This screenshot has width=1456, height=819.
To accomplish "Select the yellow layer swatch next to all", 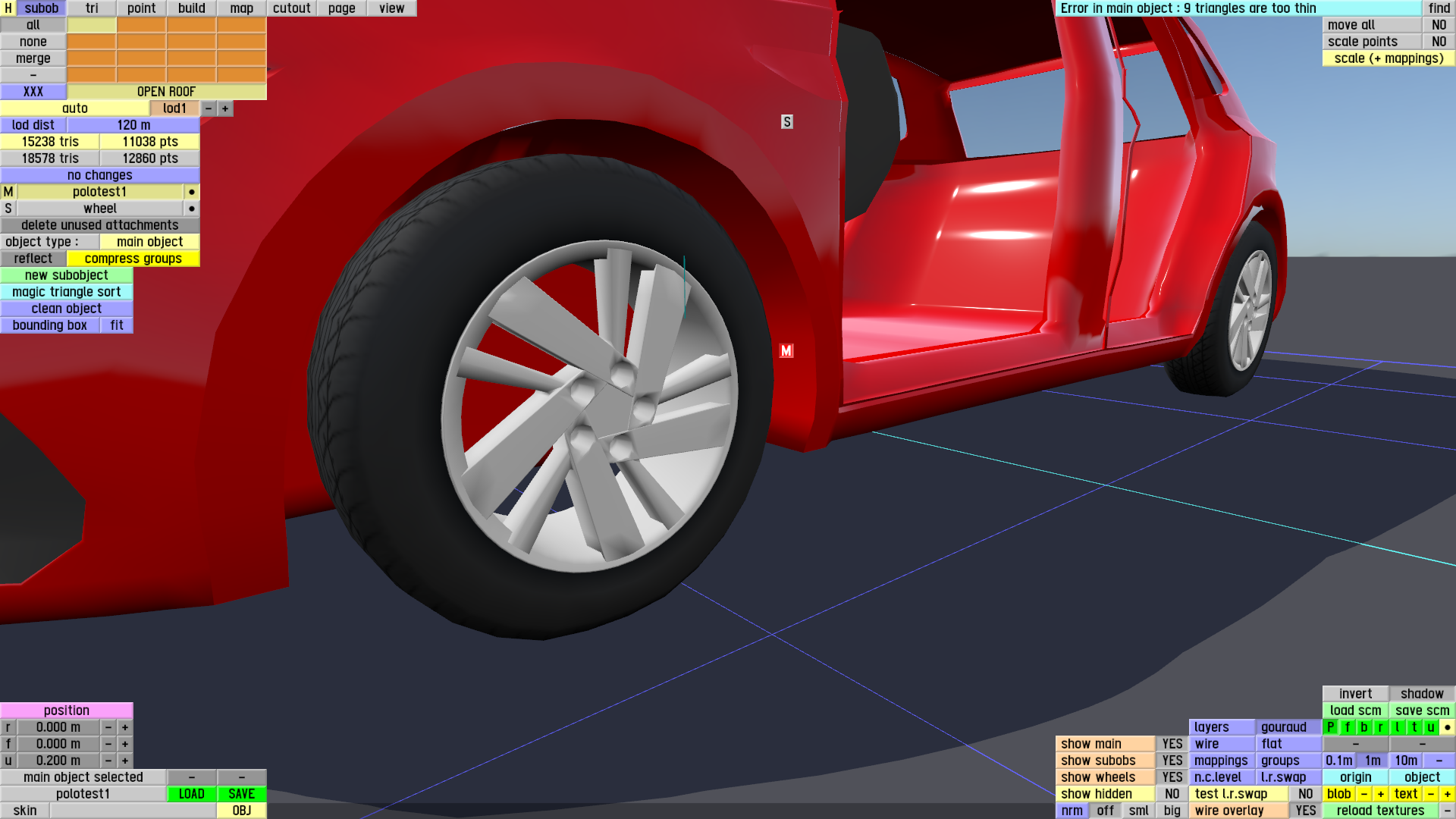I will pos(92,25).
